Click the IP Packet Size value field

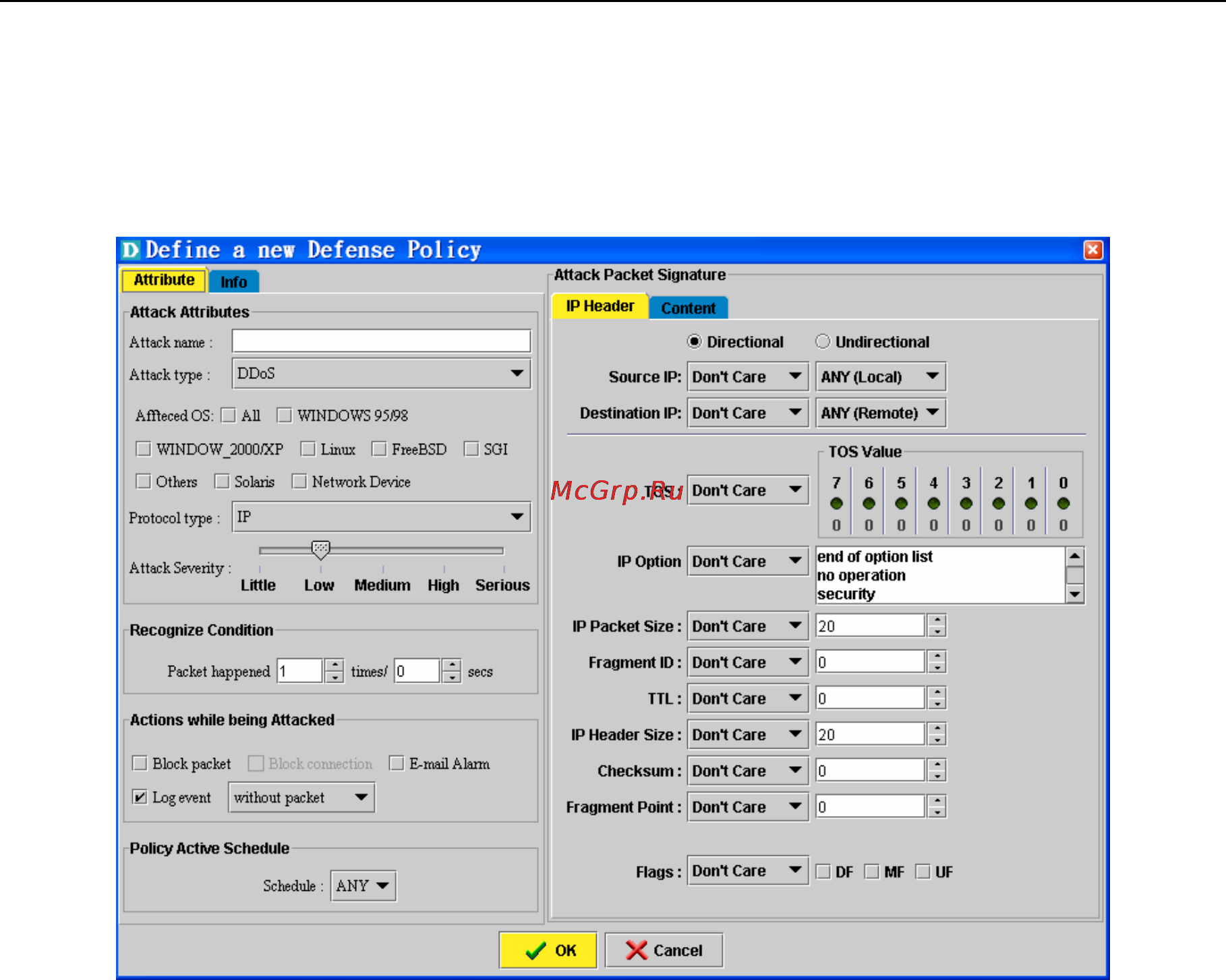pos(870,626)
